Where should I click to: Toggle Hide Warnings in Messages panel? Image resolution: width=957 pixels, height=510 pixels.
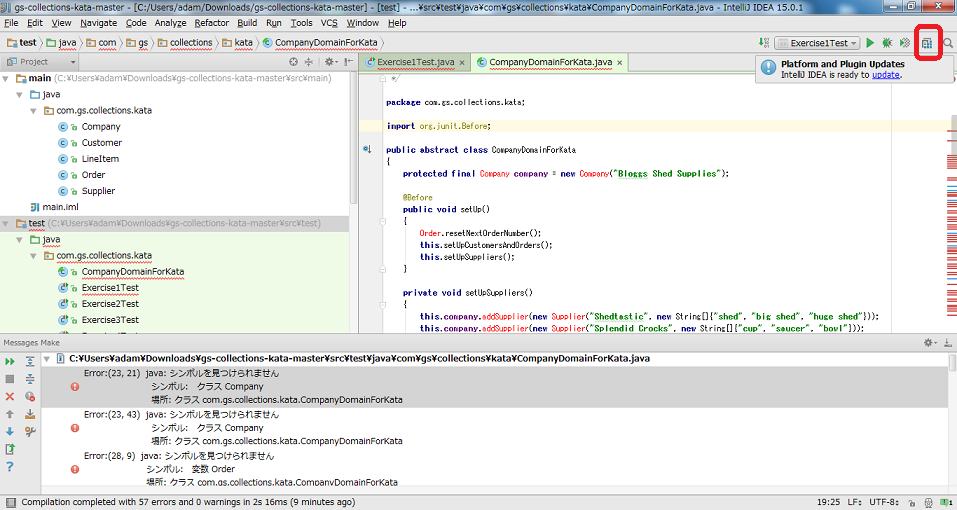pos(30,397)
